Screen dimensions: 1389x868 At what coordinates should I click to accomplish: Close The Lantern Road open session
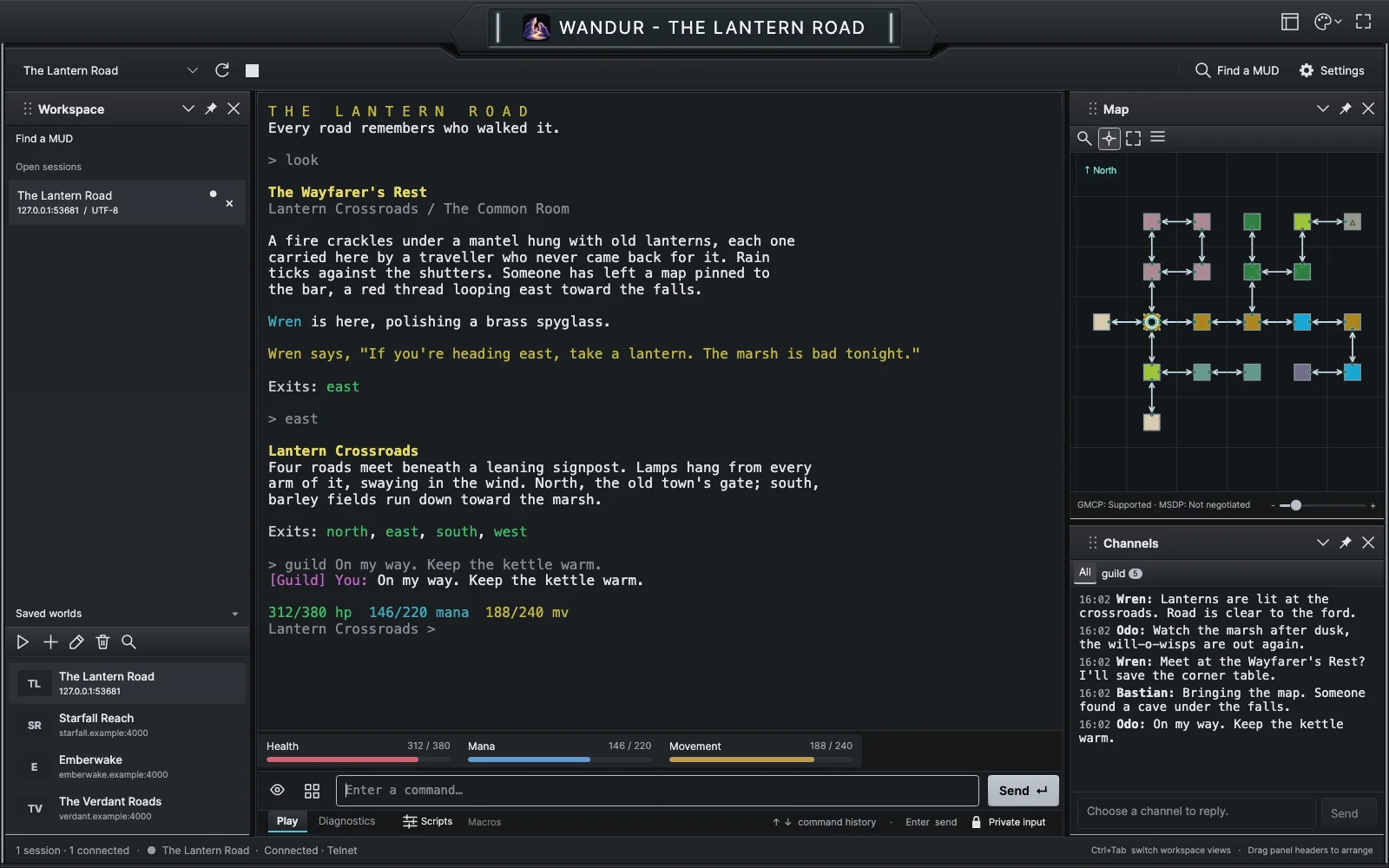[x=229, y=203]
